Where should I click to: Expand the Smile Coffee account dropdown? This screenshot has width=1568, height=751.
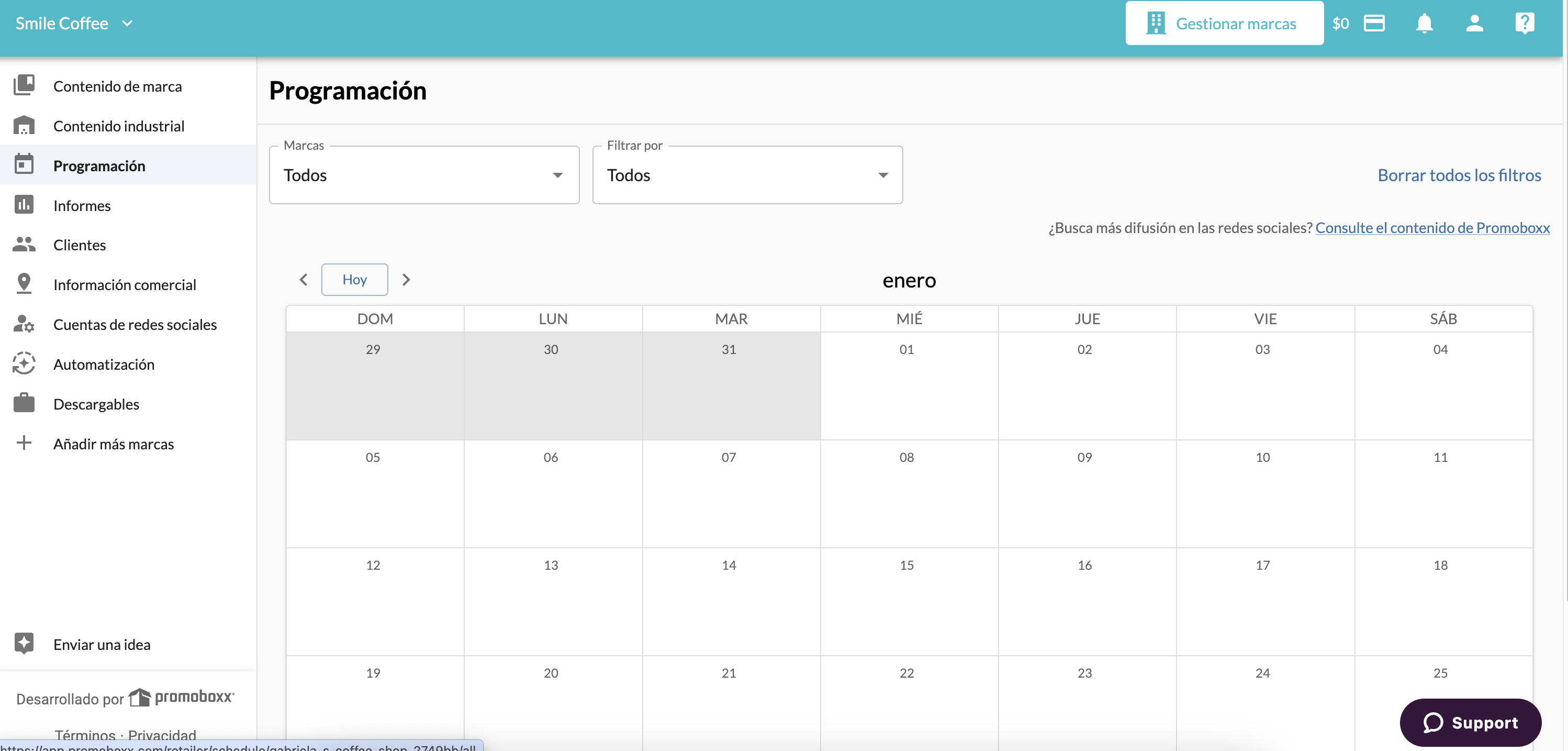[x=127, y=23]
